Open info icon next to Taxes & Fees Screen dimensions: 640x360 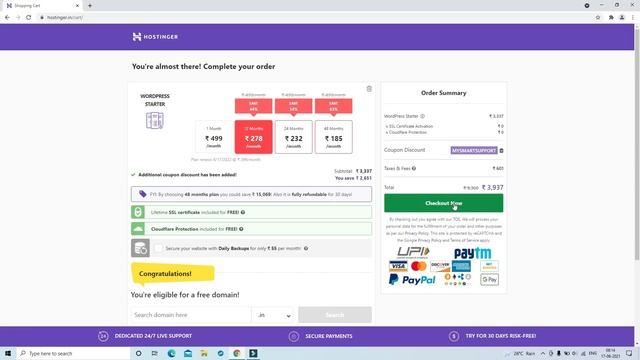[x=414, y=168]
